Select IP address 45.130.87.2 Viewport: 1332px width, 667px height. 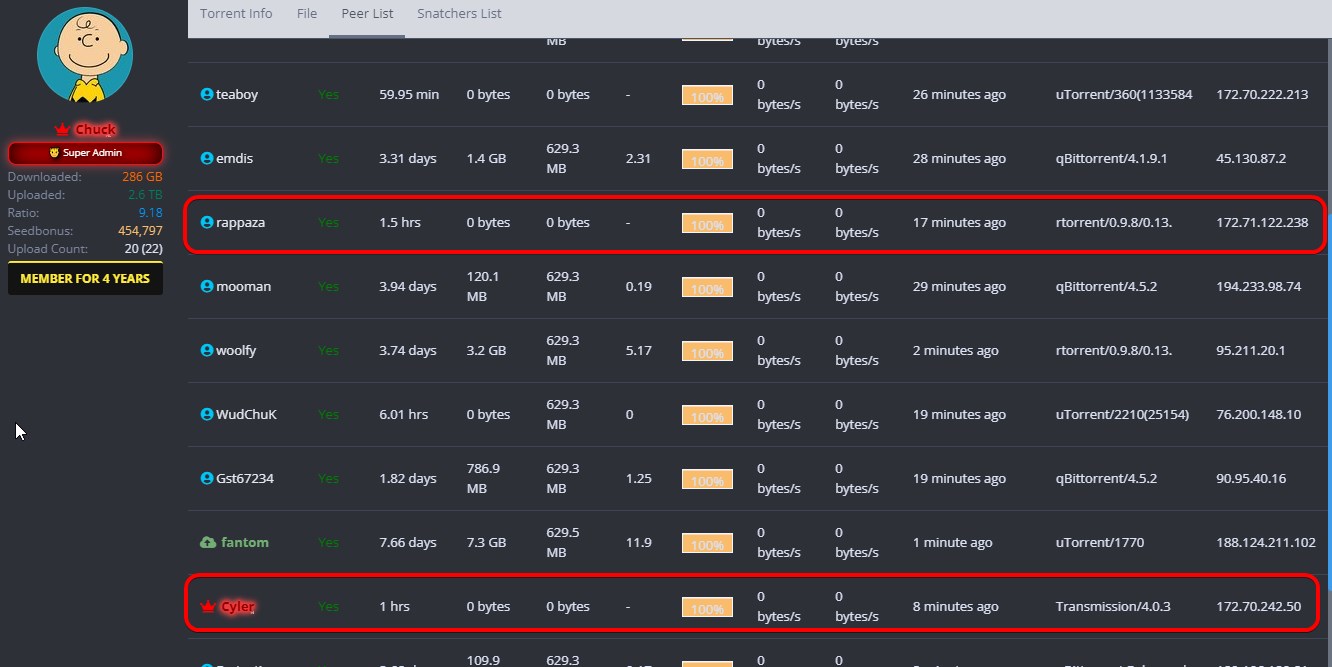point(1251,158)
